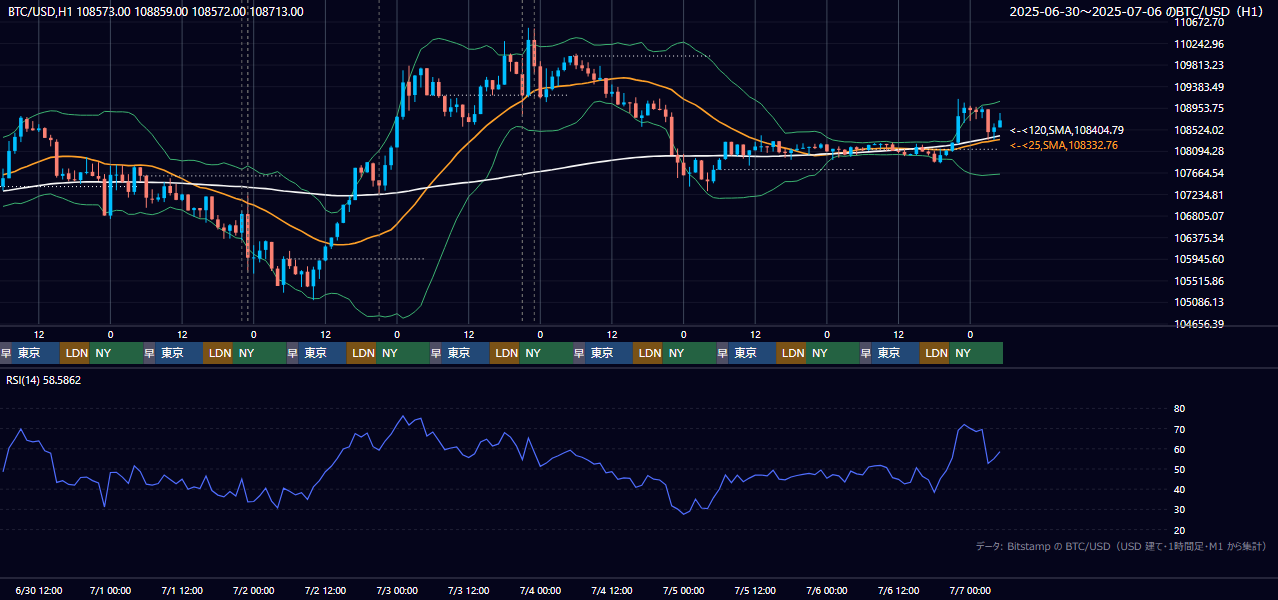Click price axis value 104656.39
The width and height of the screenshot is (1278, 600).
click(1199, 324)
